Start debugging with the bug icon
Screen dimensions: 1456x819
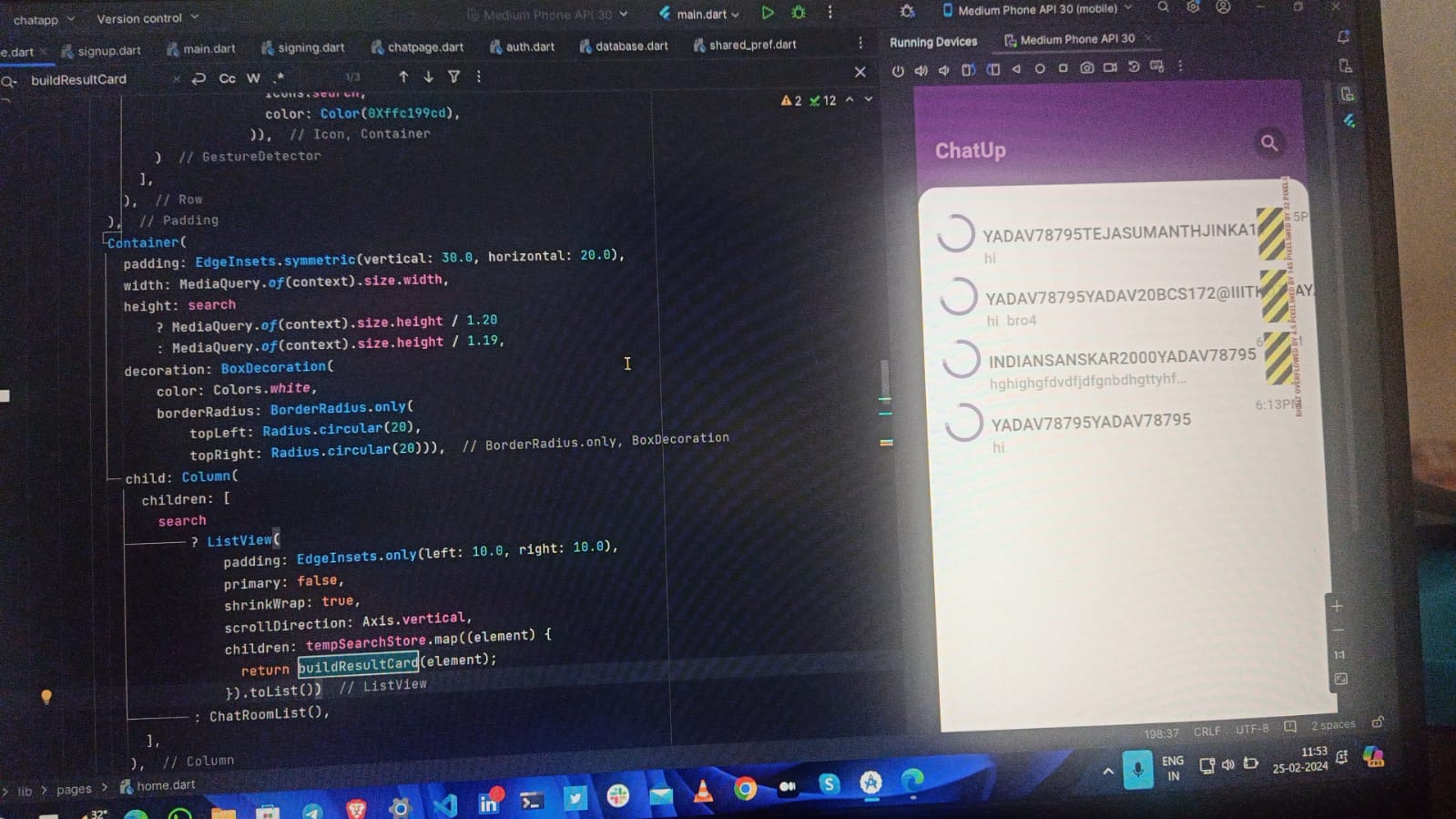[x=799, y=13]
